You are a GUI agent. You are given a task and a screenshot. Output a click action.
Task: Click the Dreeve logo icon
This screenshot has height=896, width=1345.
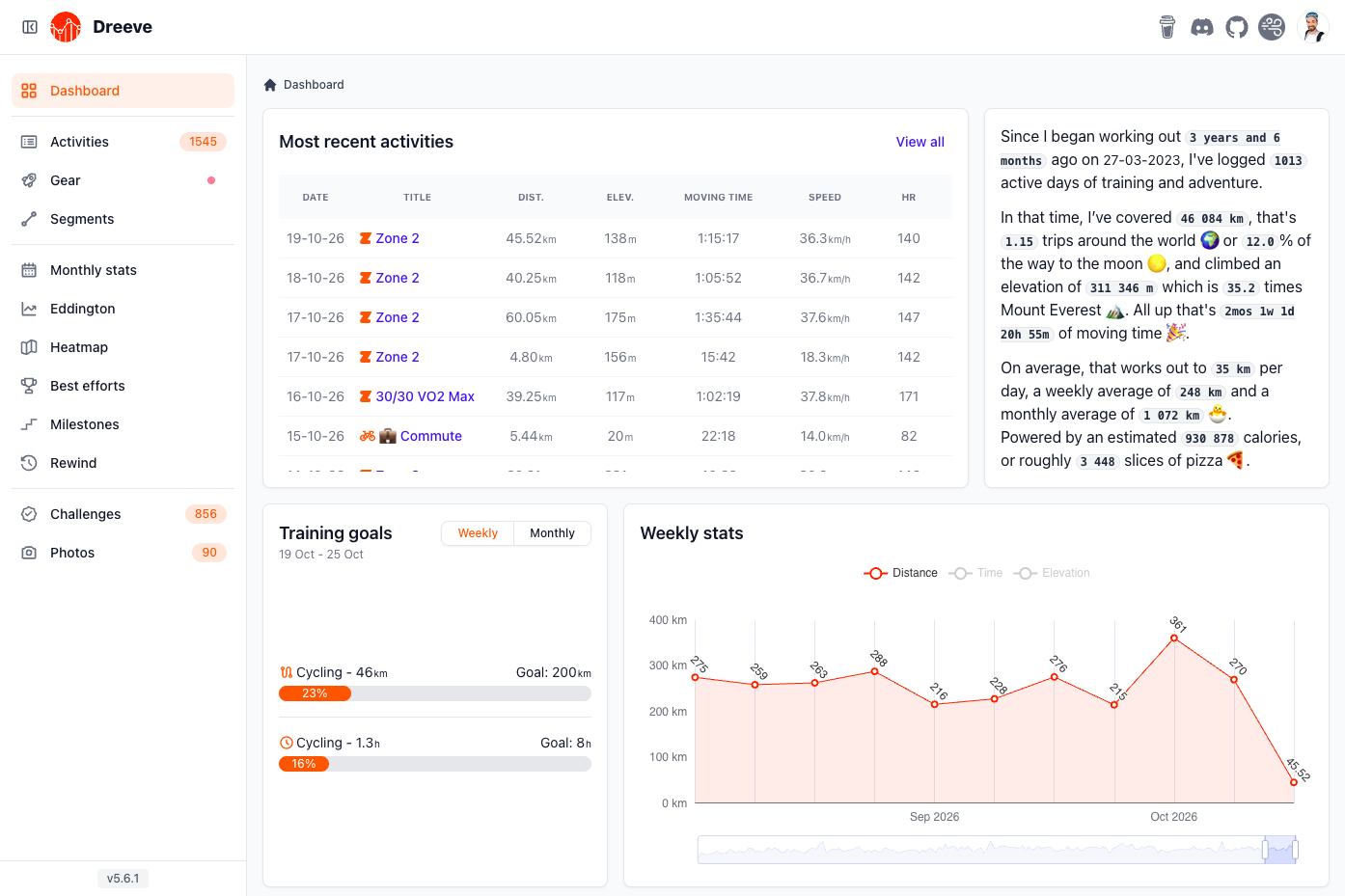(x=66, y=27)
